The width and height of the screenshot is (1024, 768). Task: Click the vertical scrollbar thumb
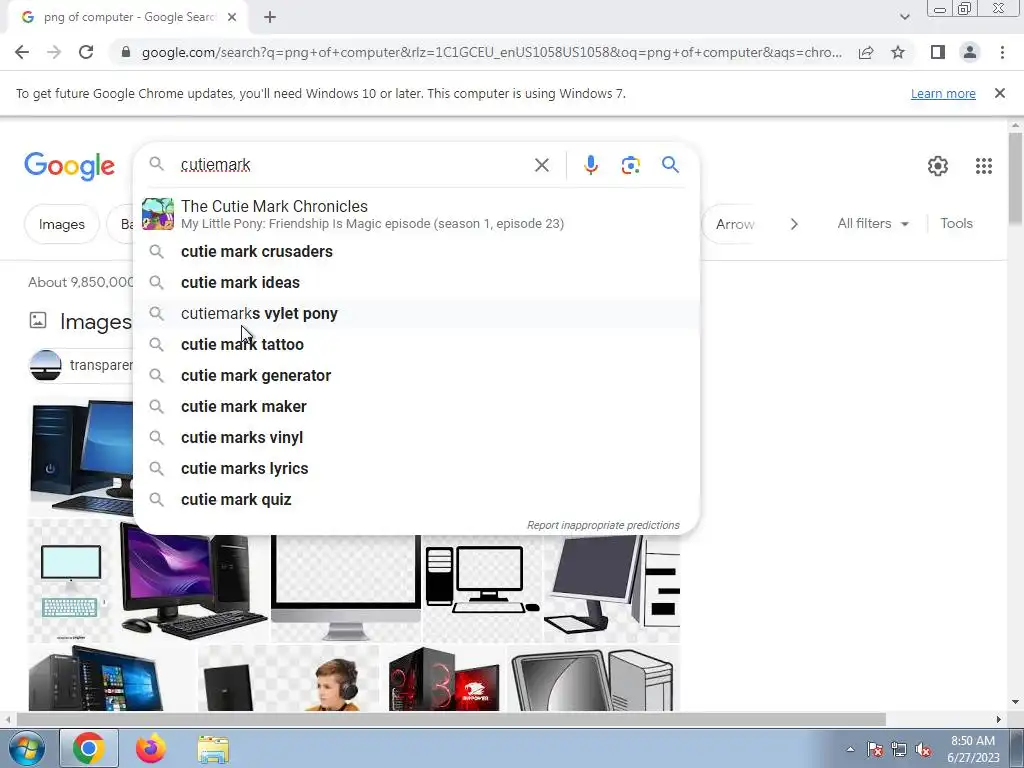(1015, 178)
